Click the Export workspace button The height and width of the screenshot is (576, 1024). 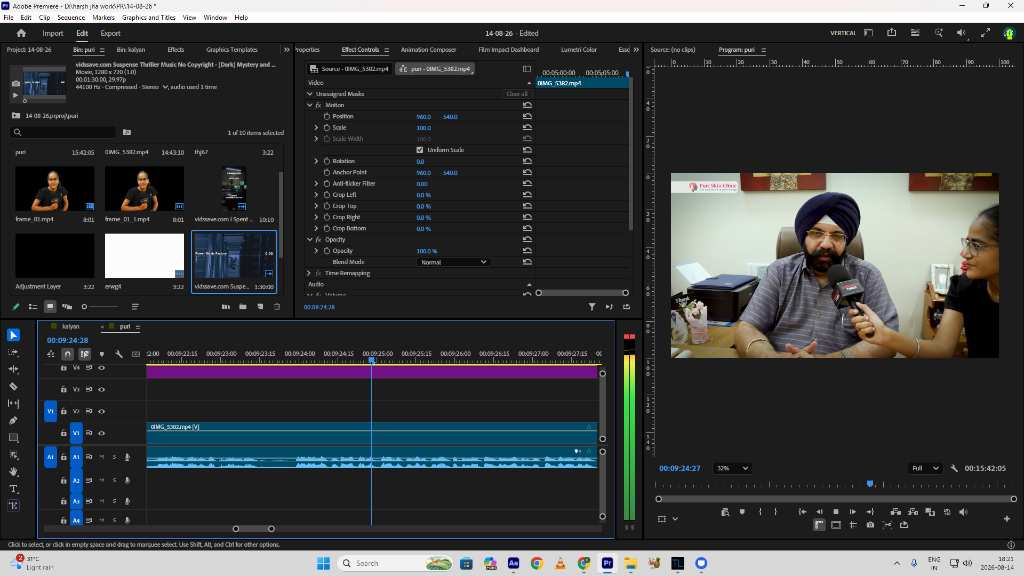tap(110, 33)
